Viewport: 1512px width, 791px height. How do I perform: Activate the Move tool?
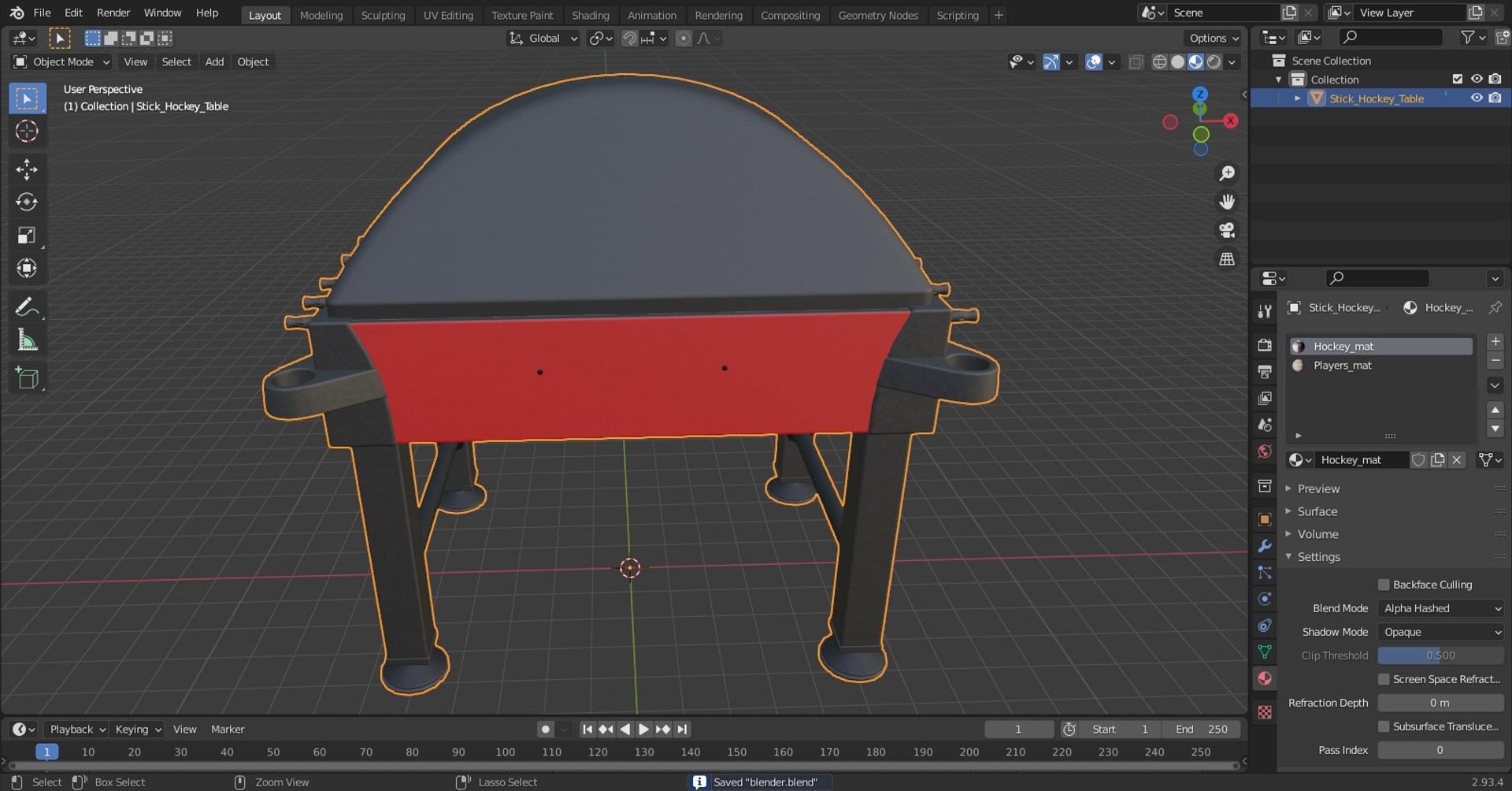pyautogui.click(x=27, y=169)
